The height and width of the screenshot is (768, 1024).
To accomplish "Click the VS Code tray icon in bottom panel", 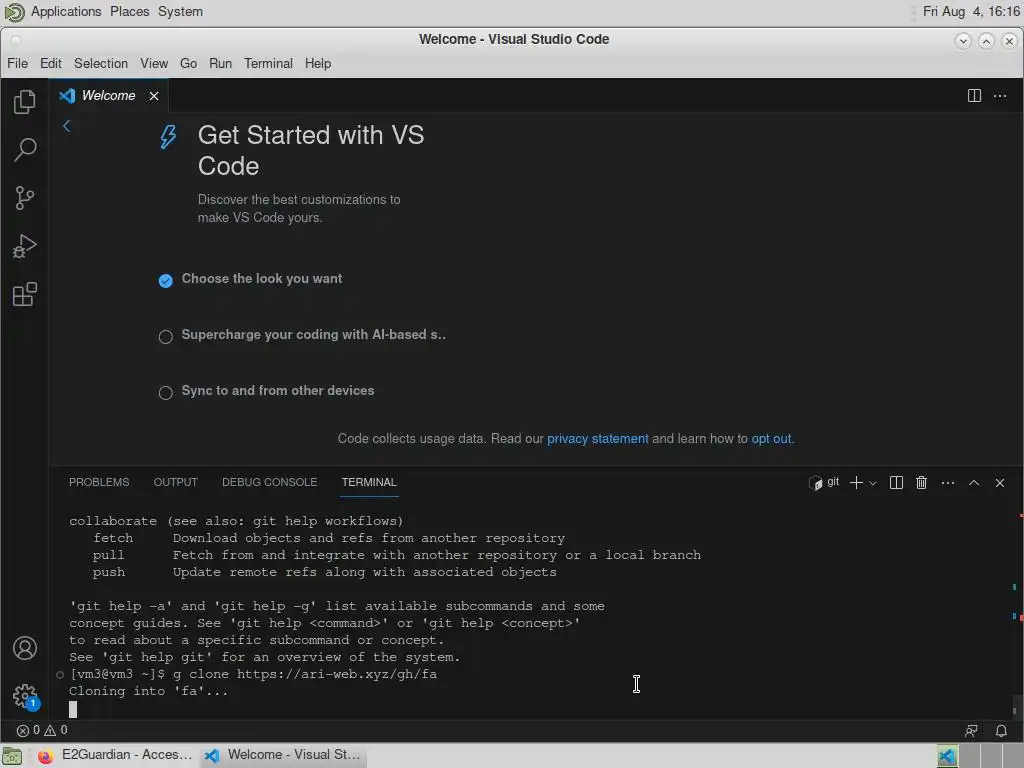I will (947, 756).
